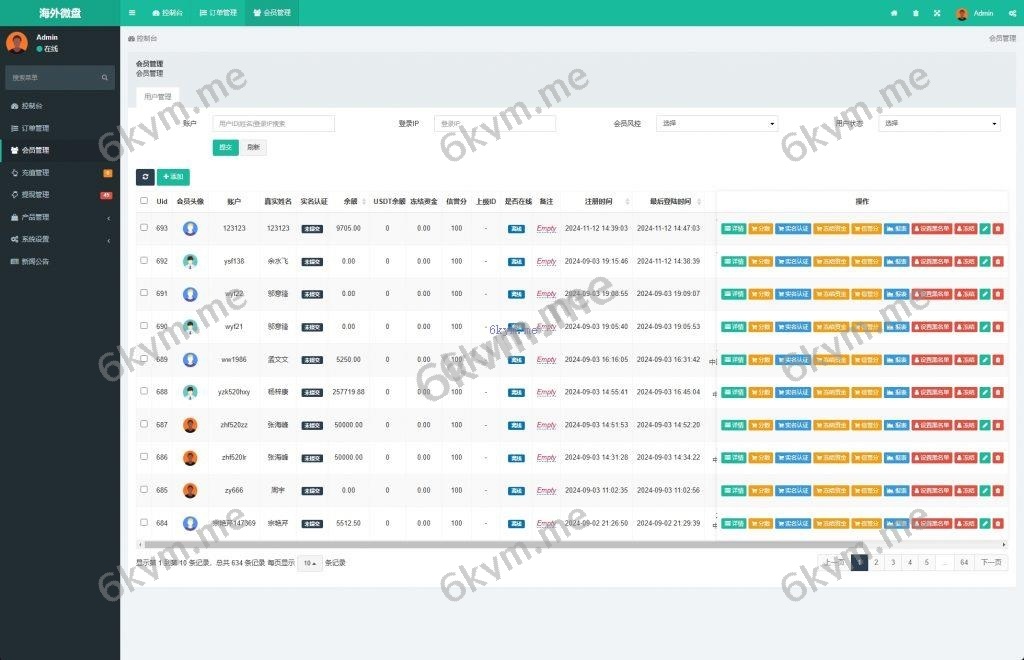Click the green 提交 search button
This screenshot has height=660, width=1024.
click(x=225, y=147)
